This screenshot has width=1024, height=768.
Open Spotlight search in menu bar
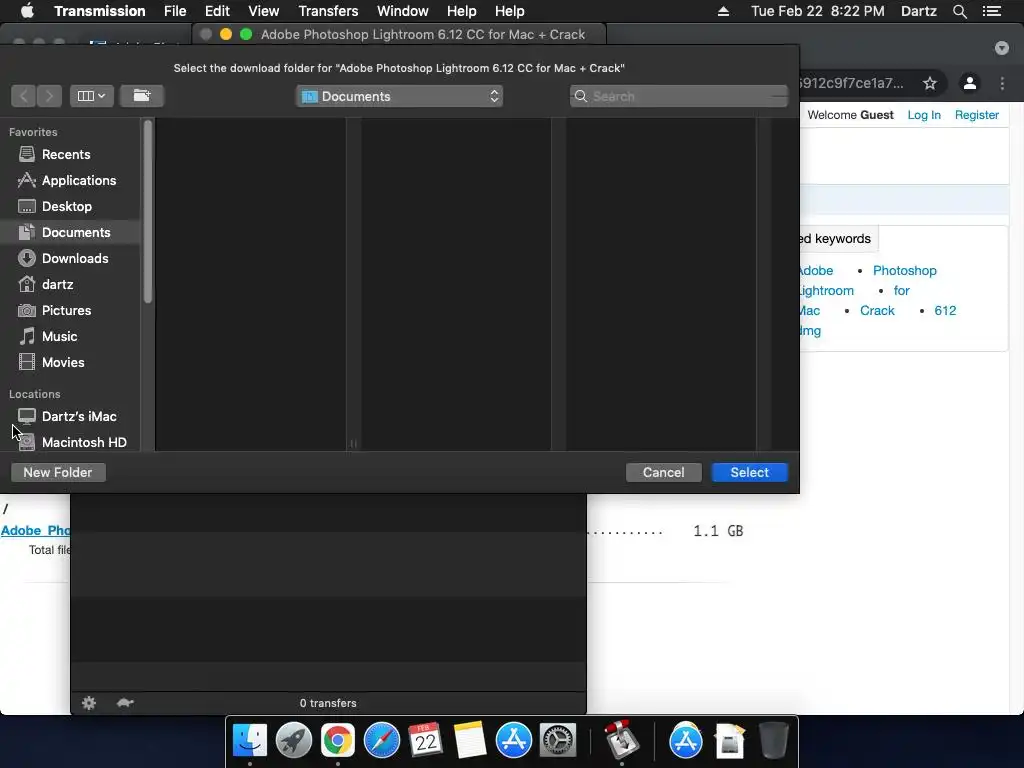point(959,11)
